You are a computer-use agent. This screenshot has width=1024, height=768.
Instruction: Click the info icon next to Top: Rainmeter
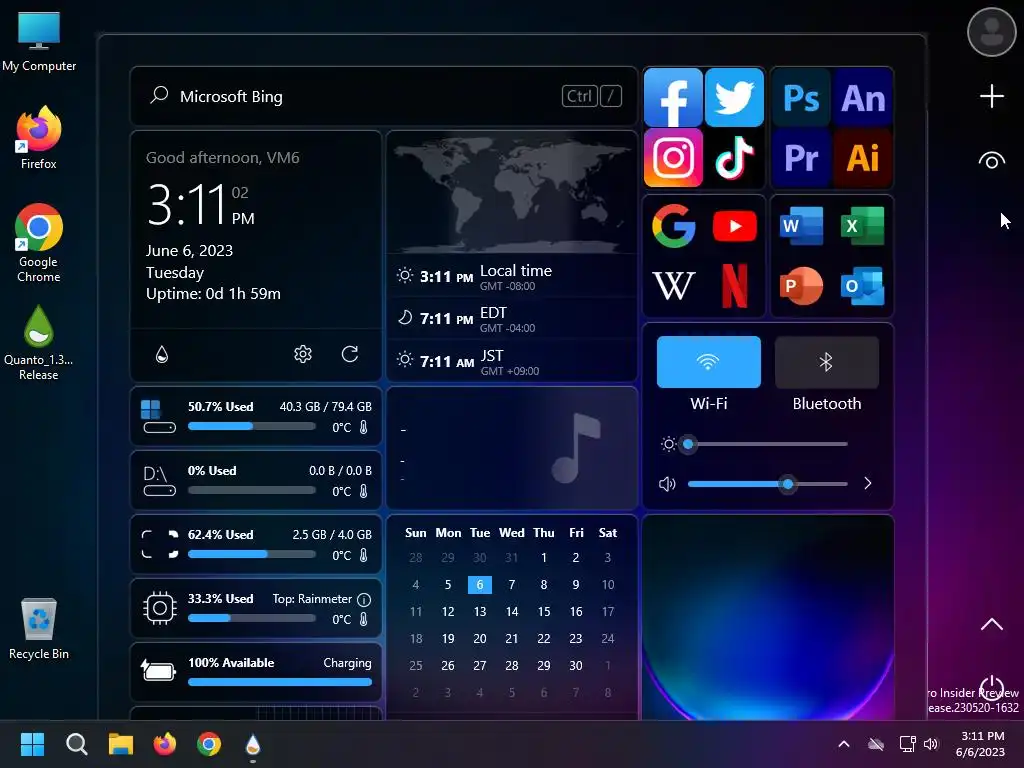tap(364, 600)
